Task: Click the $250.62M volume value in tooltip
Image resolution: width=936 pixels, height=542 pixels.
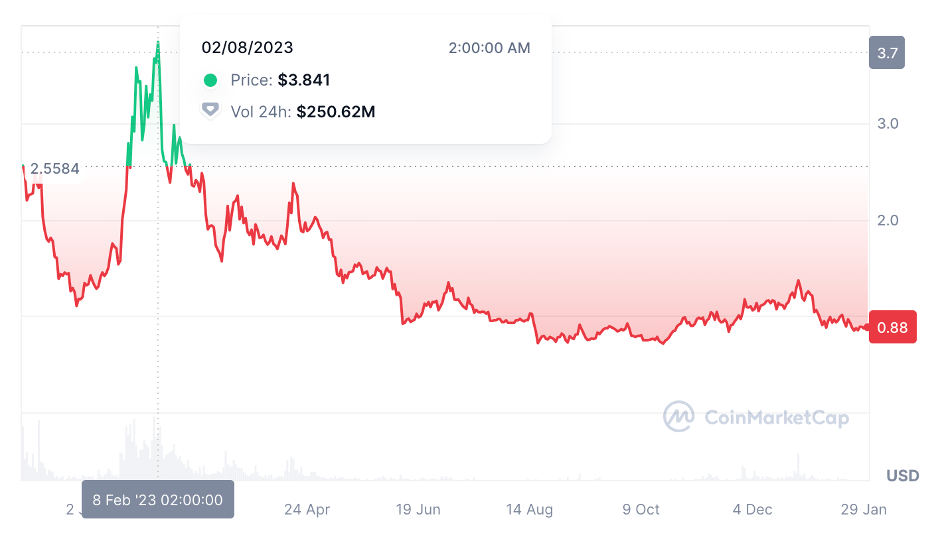Action: pyautogui.click(x=336, y=111)
